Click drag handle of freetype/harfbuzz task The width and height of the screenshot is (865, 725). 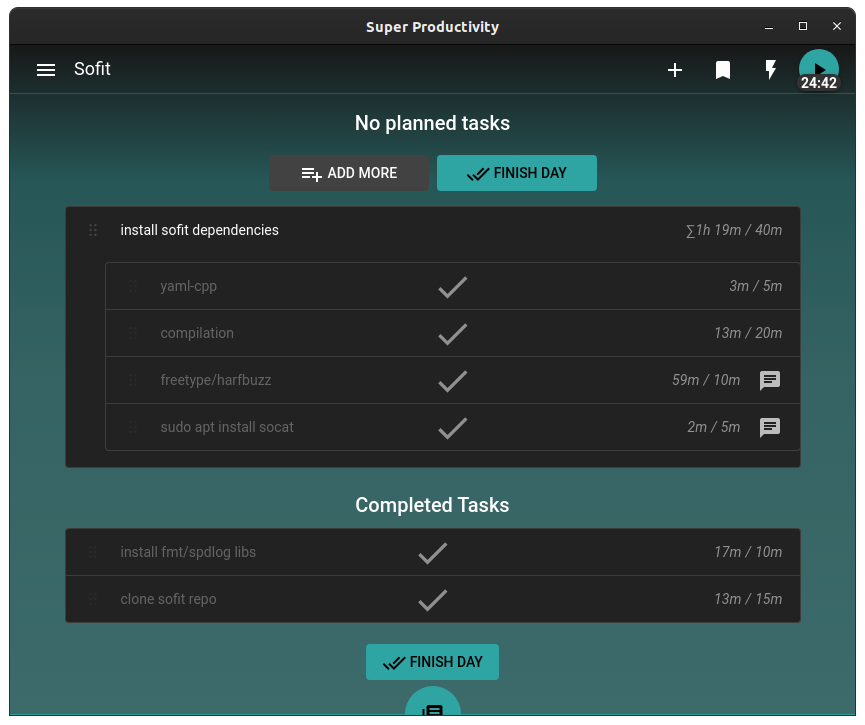pos(133,380)
